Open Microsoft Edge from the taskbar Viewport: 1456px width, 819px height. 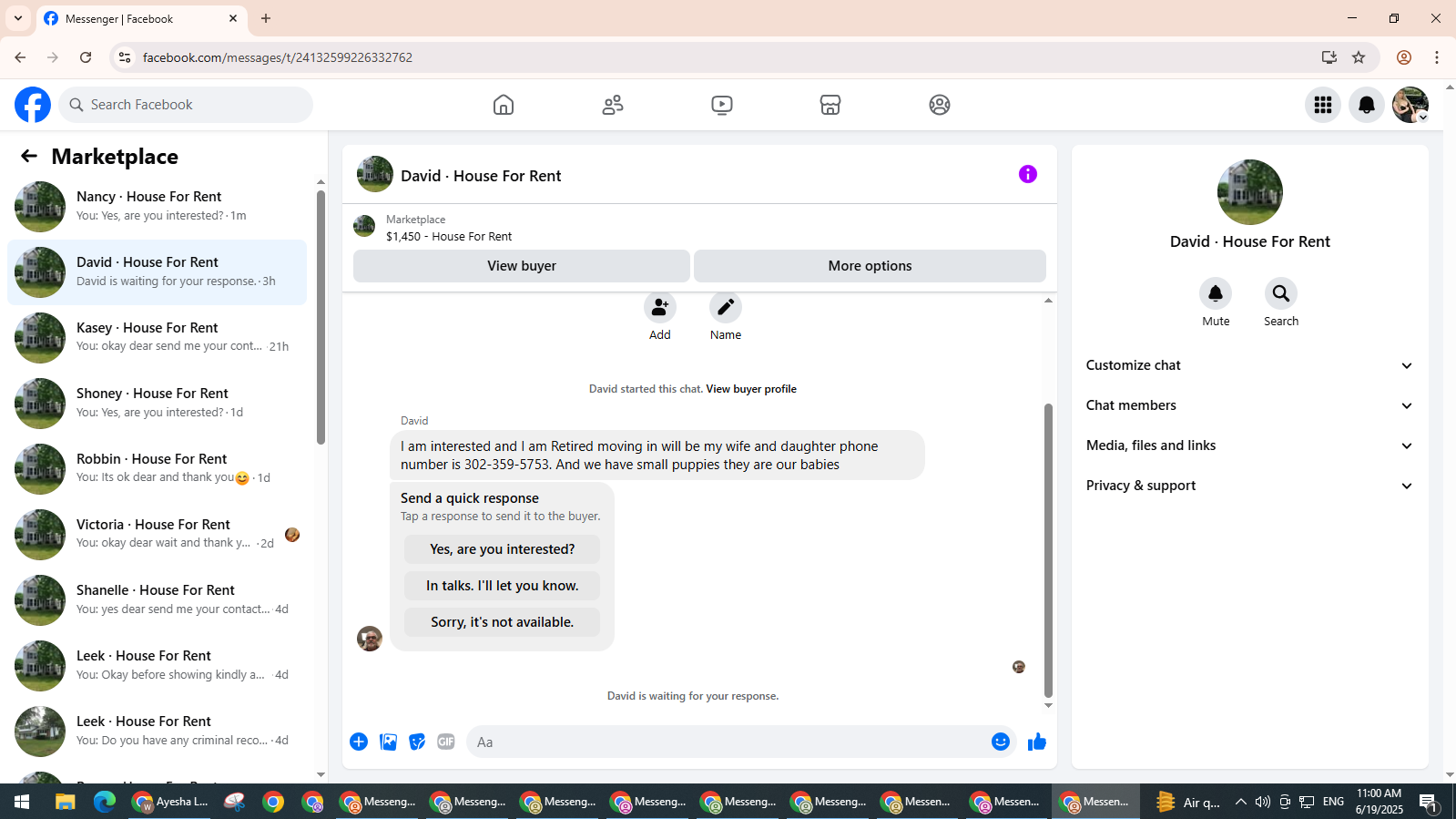105,802
